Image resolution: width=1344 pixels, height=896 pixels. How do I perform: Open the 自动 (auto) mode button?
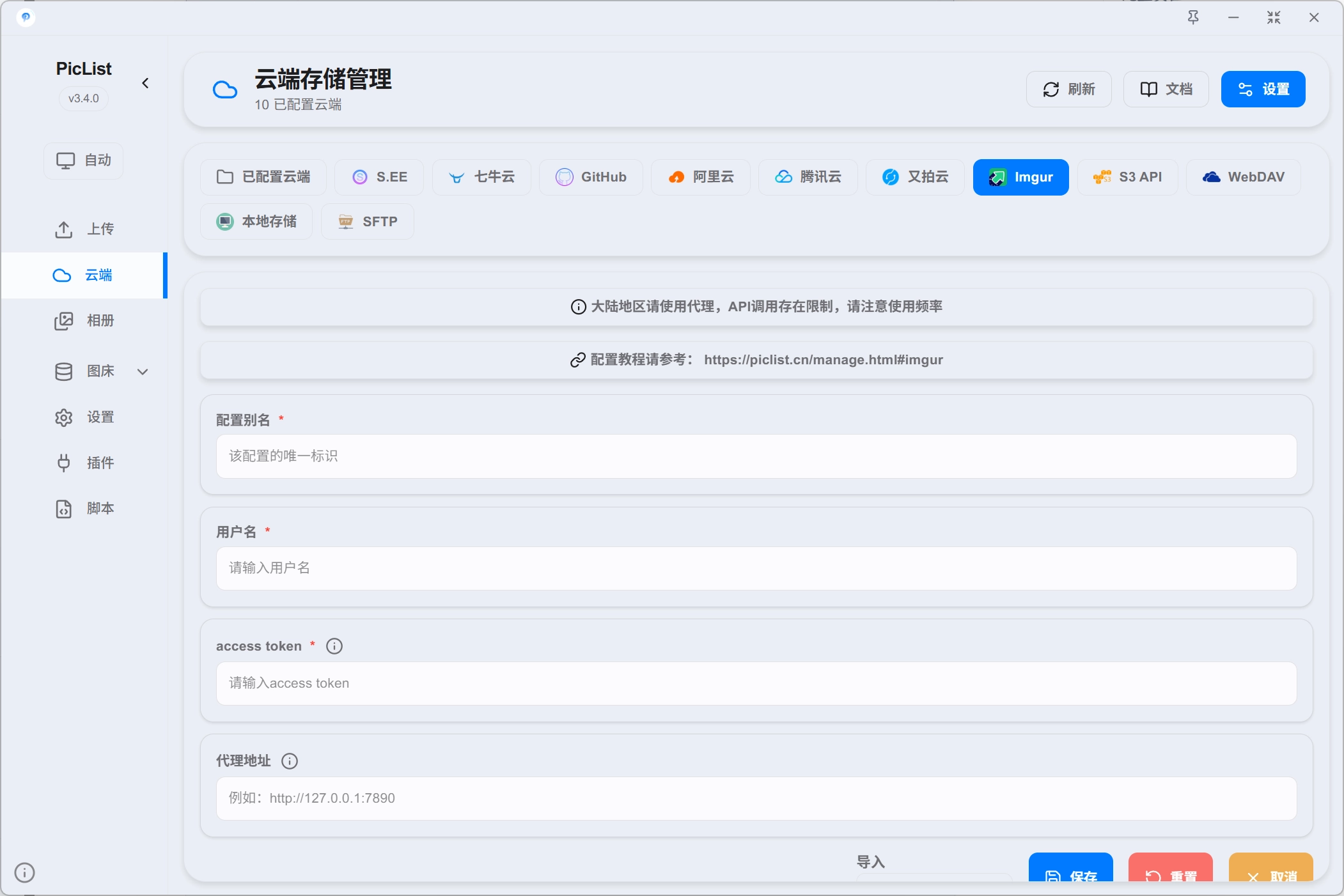(84, 160)
